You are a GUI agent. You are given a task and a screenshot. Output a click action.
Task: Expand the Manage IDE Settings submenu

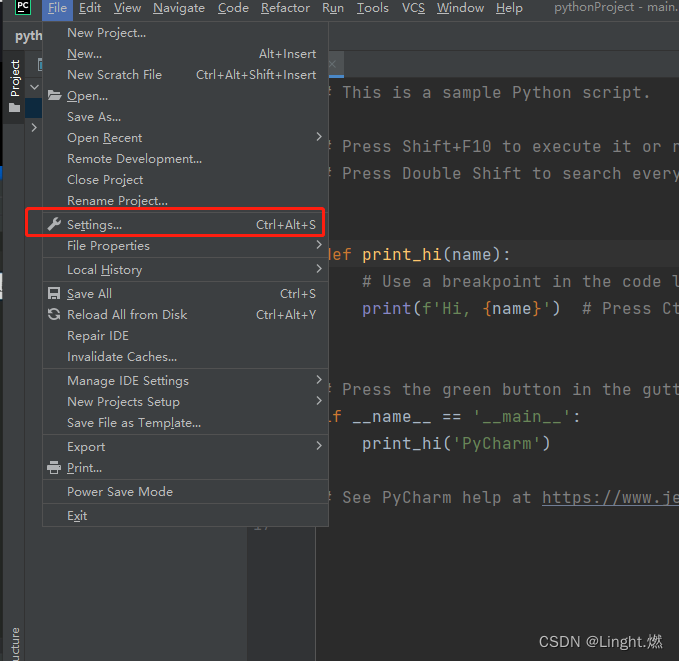(185, 380)
